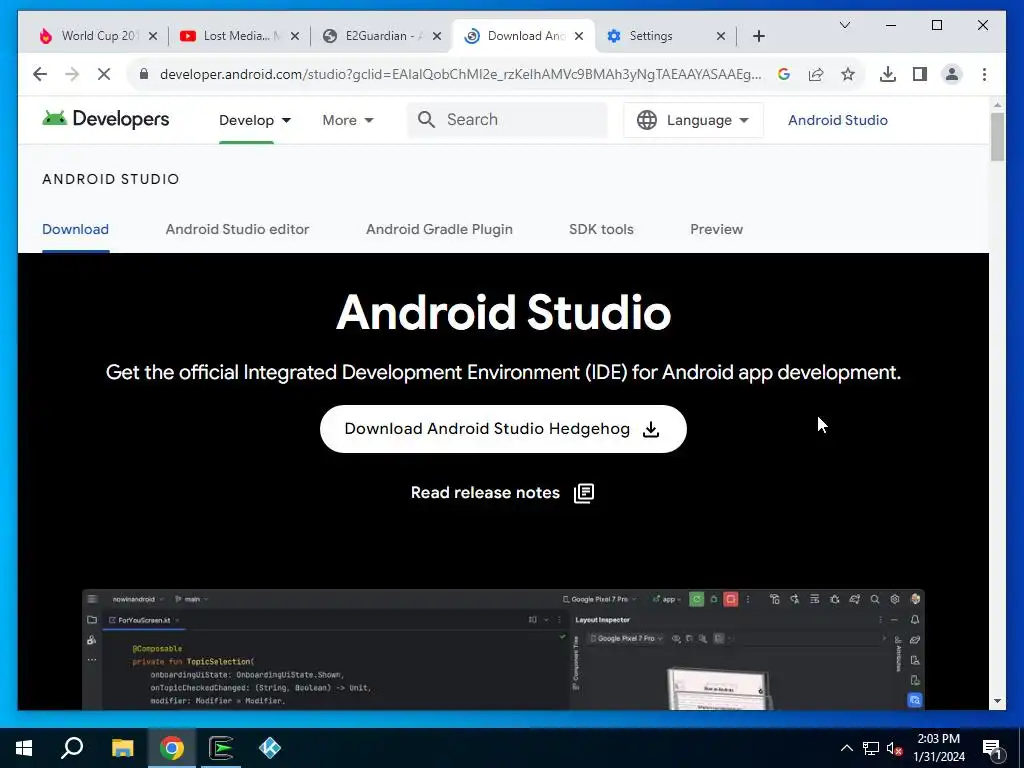Stop loading the page with the X icon
The image size is (1024, 768).
coord(104,74)
